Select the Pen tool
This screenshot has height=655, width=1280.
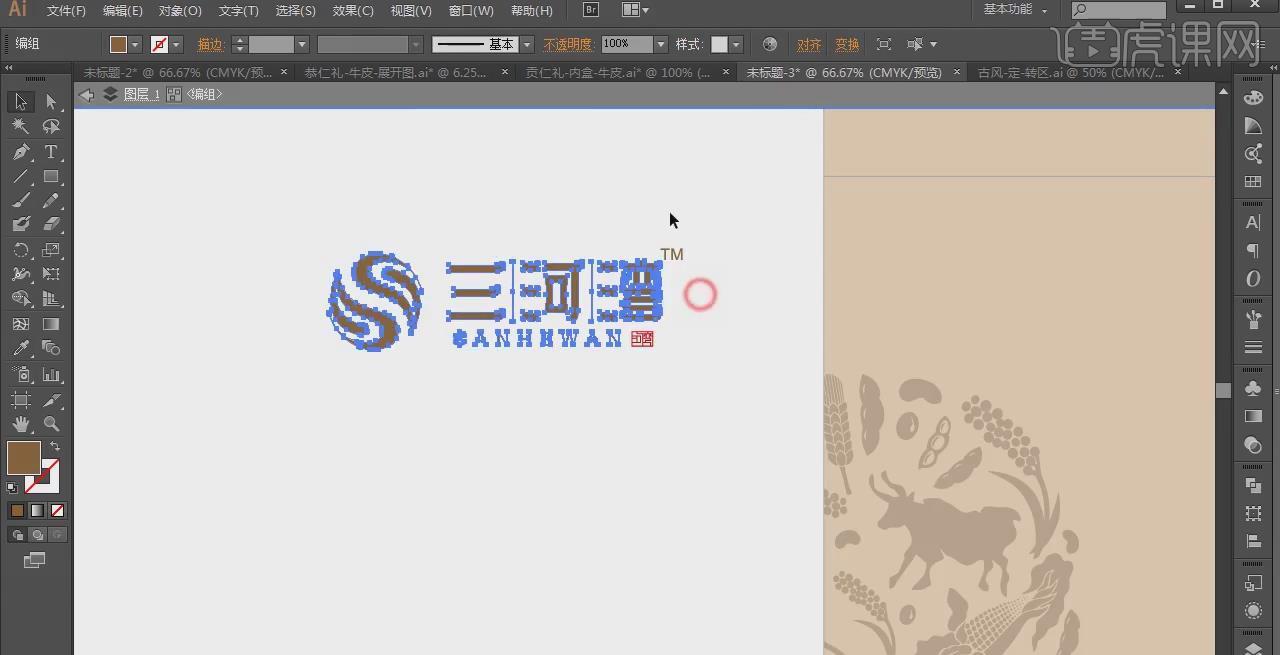click(21, 152)
